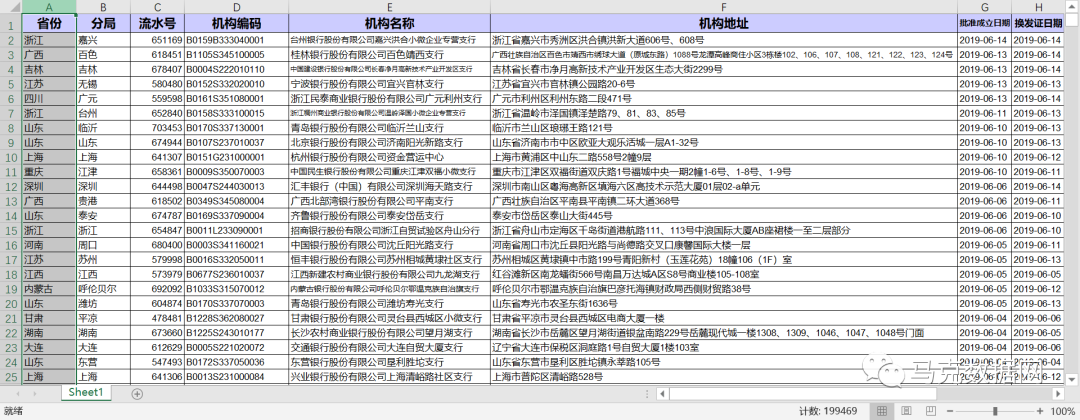Select column G header
1080x420 pixels.
[x=985, y=7]
